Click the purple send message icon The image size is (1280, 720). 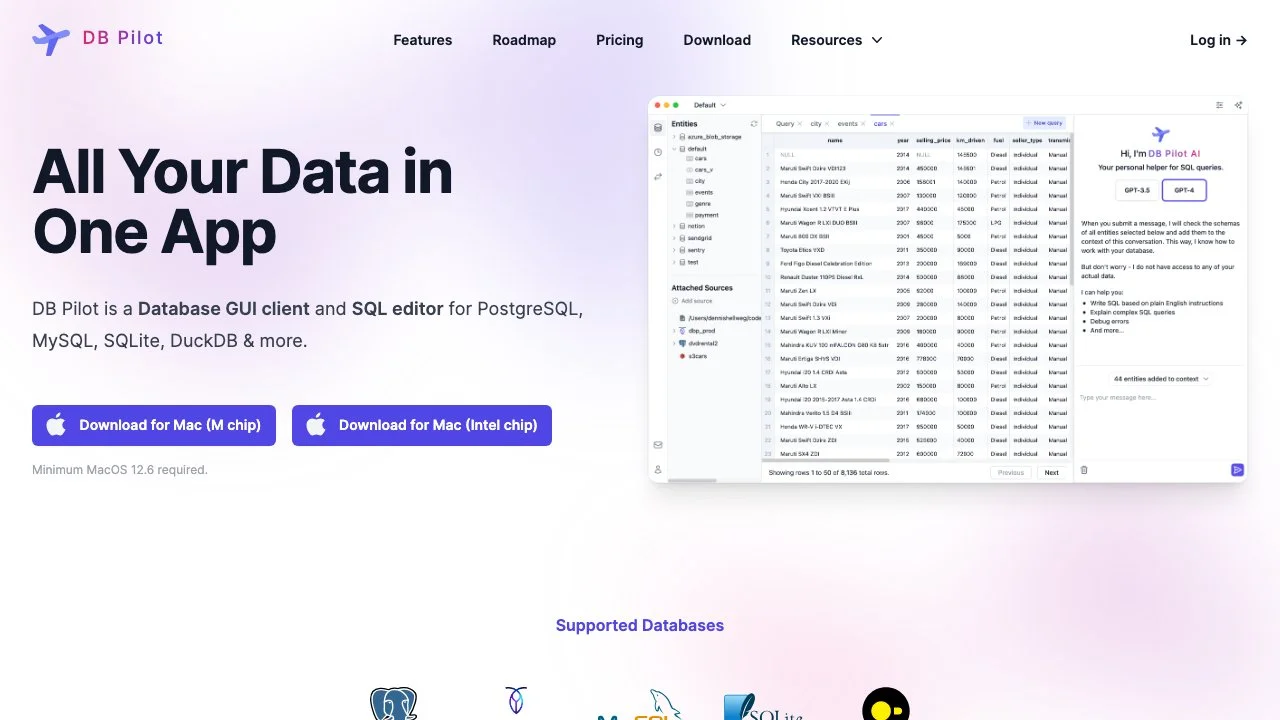tap(1237, 469)
